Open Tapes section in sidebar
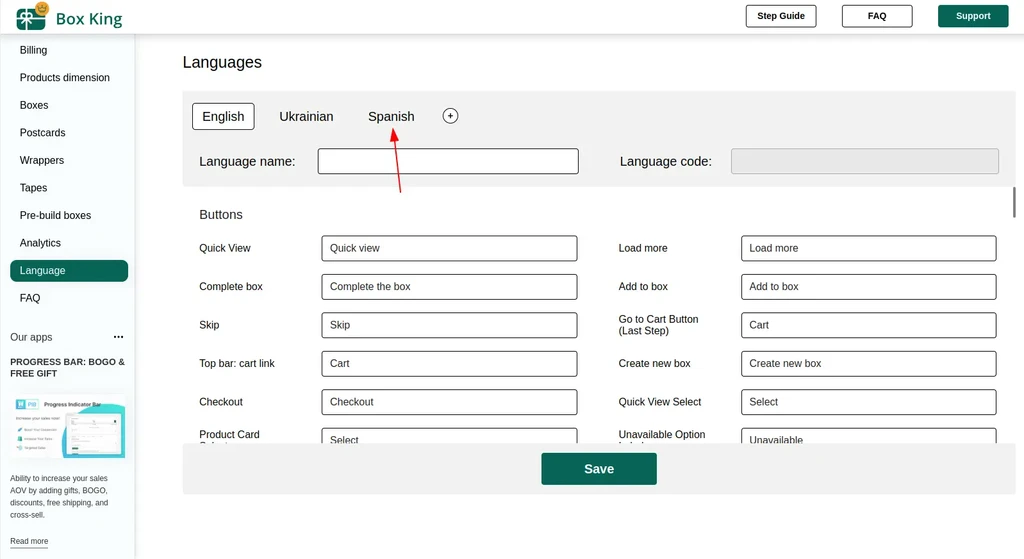1024x559 pixels. pyautogui.click(x=33, y=188)
